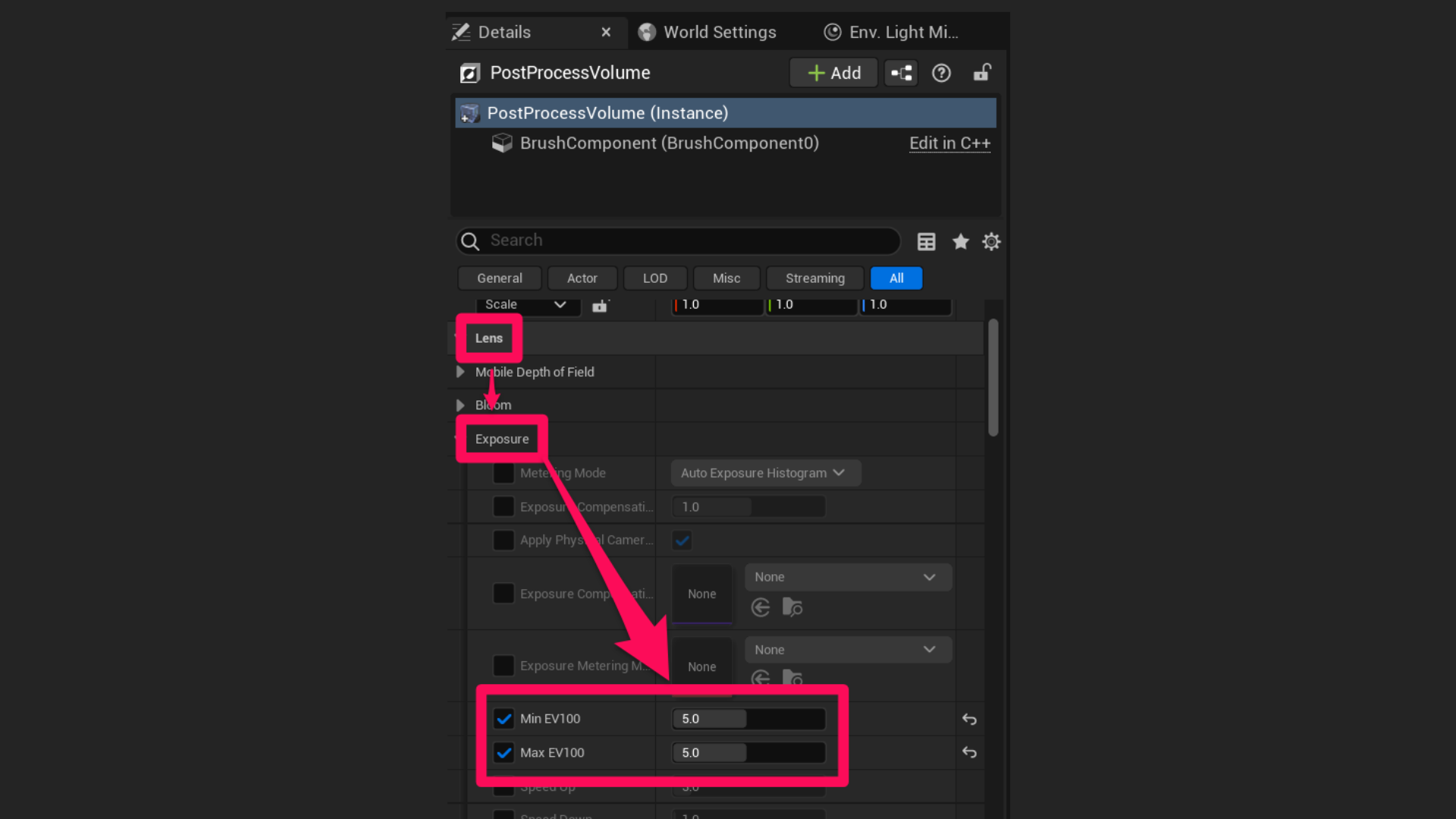1456x819 pixels.
Task: Expand the Bloom section
Action: [x=460, y=405]
